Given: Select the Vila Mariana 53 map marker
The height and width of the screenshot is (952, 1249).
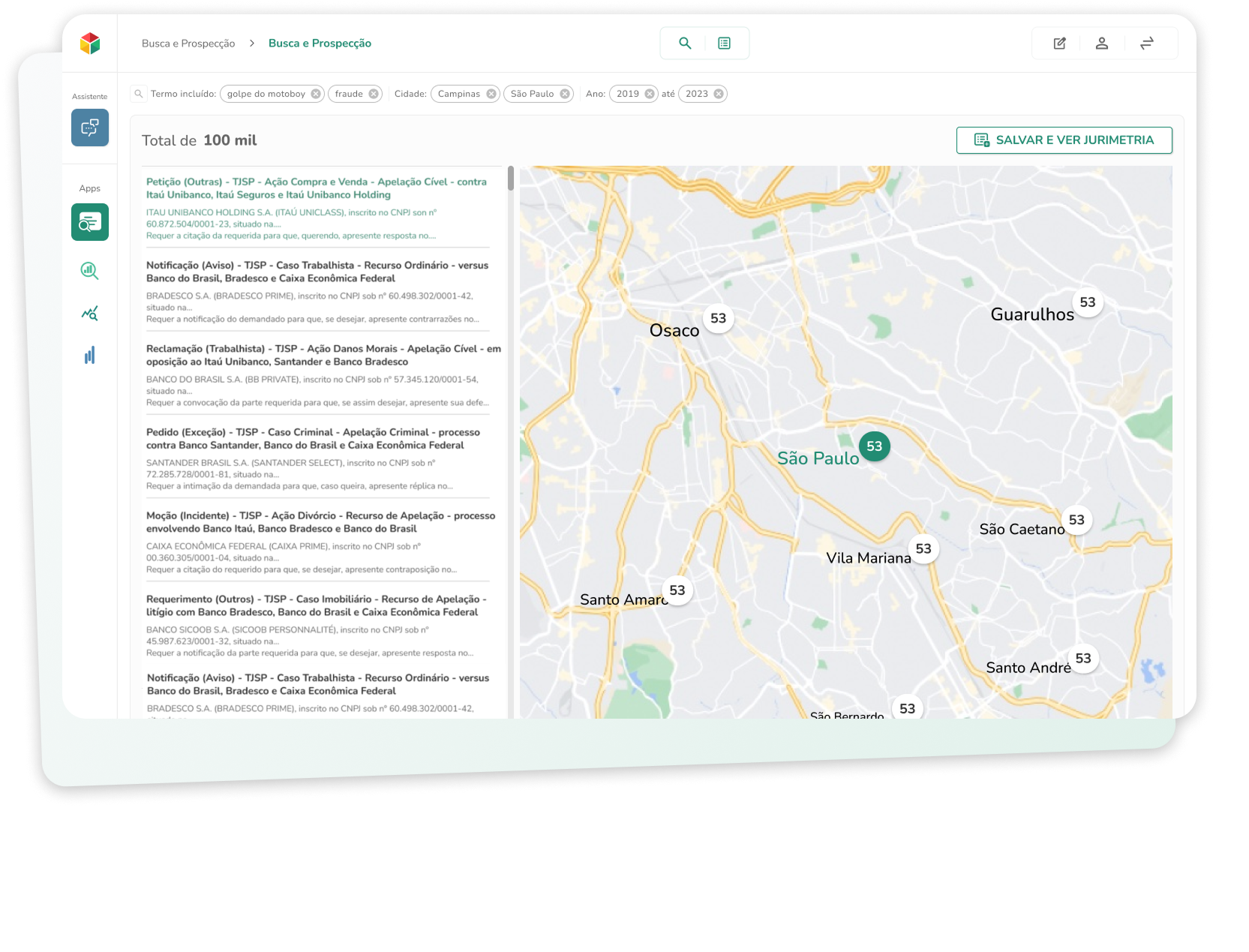Looking at the screenshot, I should tap(923, 548).
